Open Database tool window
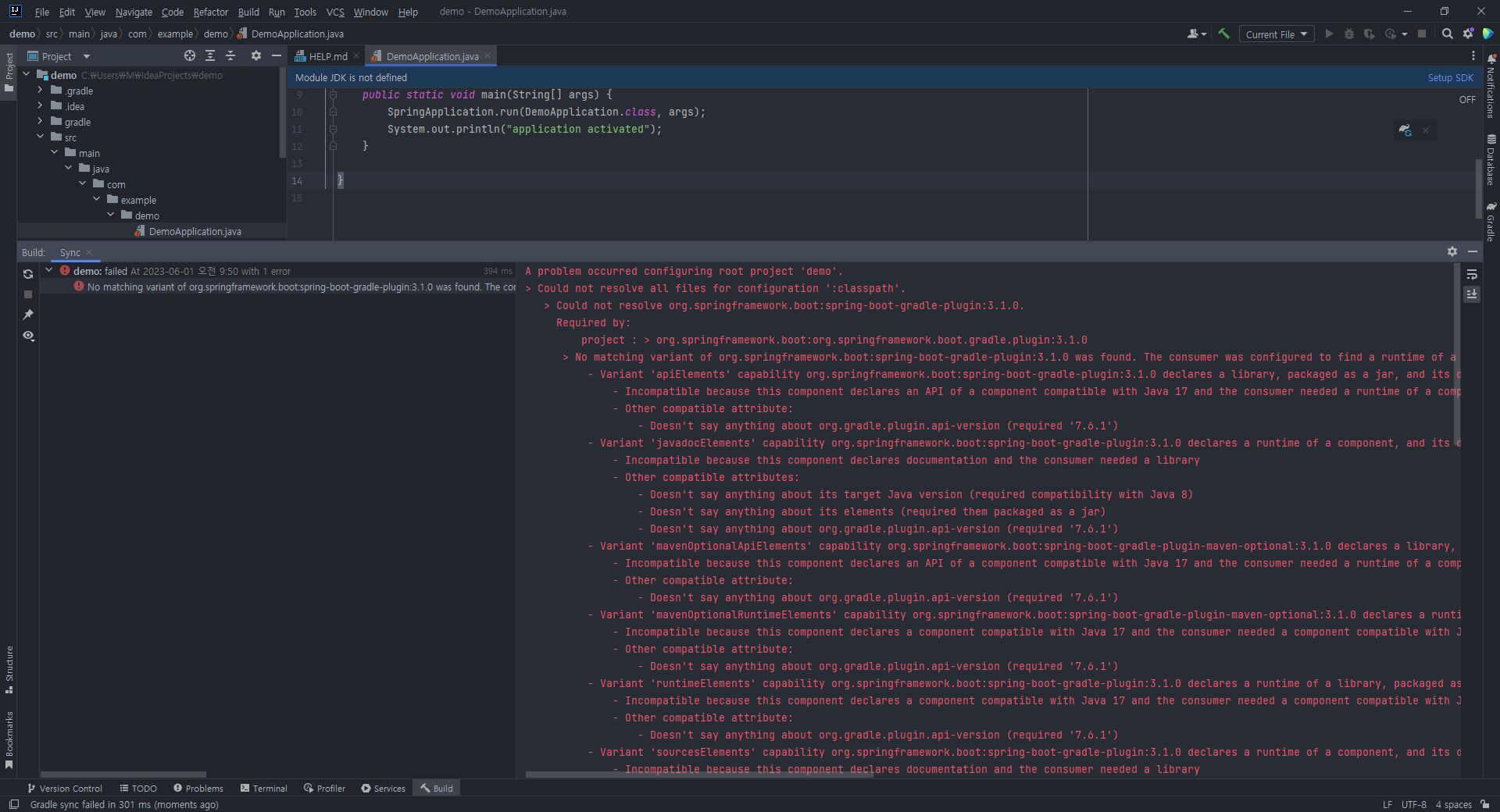Screen dimensions: 1500x812 [x=1491, y=160]
